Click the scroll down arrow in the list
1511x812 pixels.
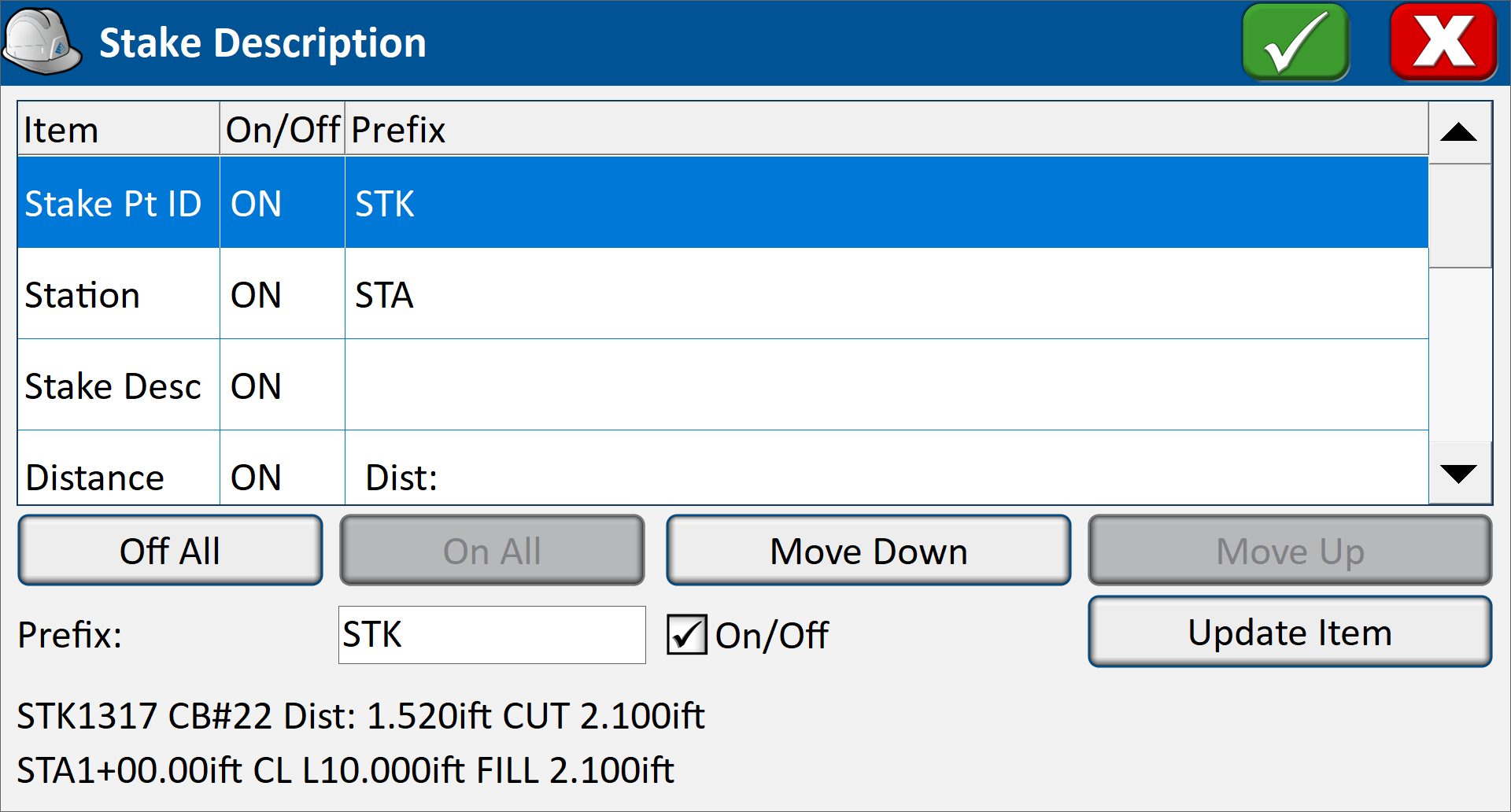pyautogui.click(x=1459, y=474)
